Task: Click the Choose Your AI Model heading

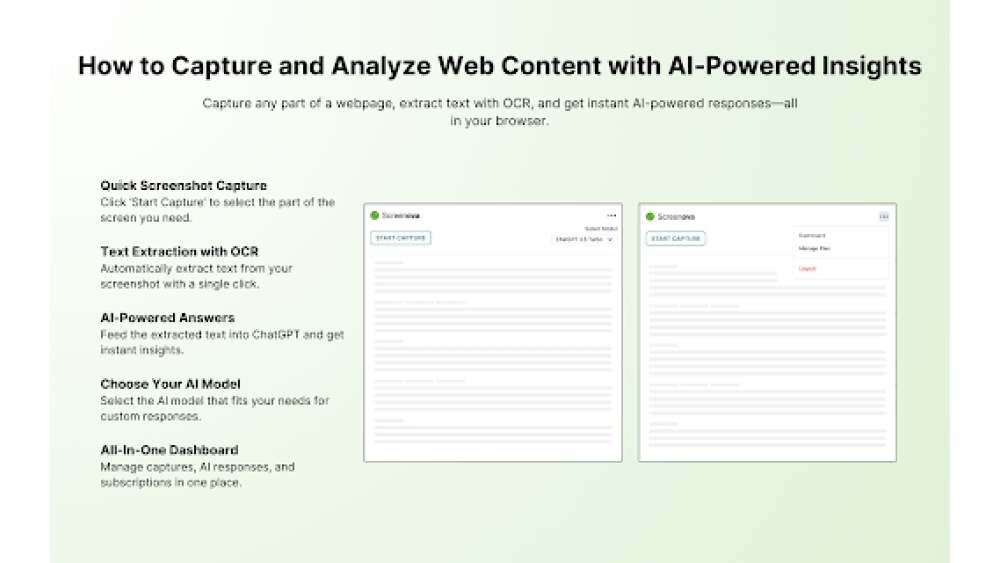Action: (x=170, y=384)
